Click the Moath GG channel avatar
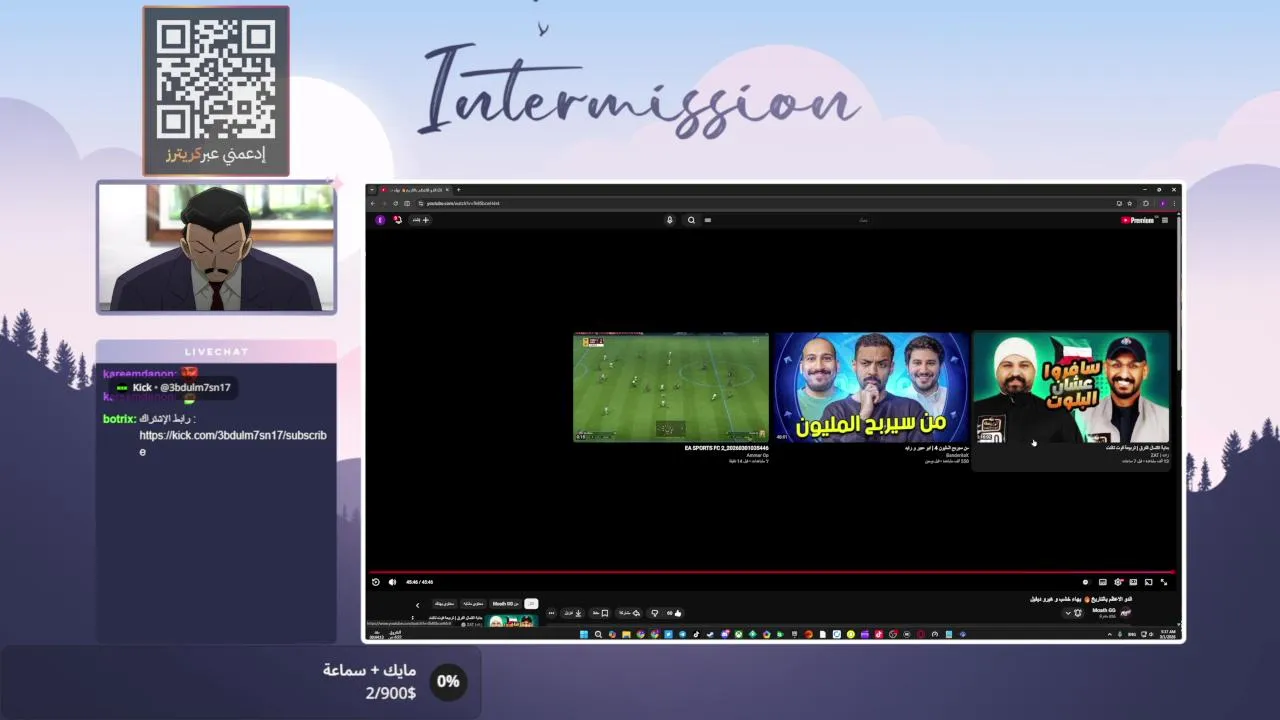Screen dimensions: 1280x720 point(1126,612)
